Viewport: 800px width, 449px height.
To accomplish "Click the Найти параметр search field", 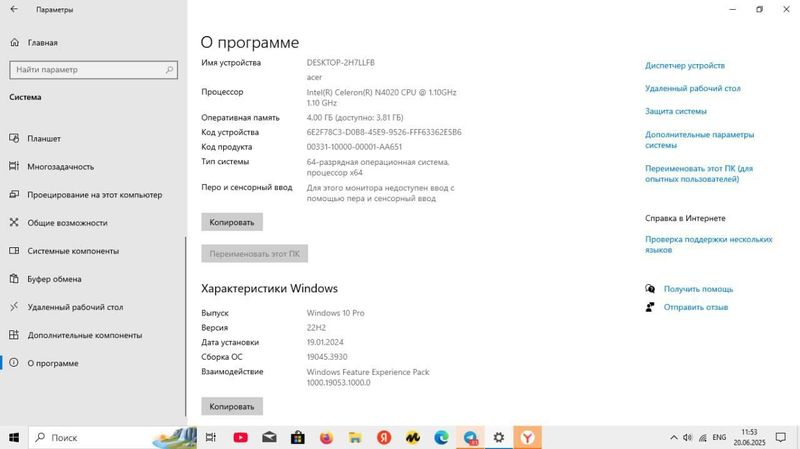I will 93,69.
